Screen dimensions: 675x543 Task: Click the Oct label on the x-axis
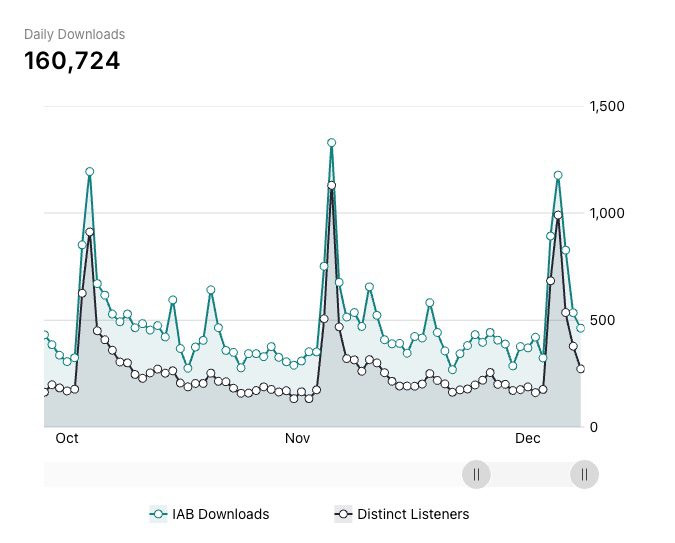pos(67,438)
